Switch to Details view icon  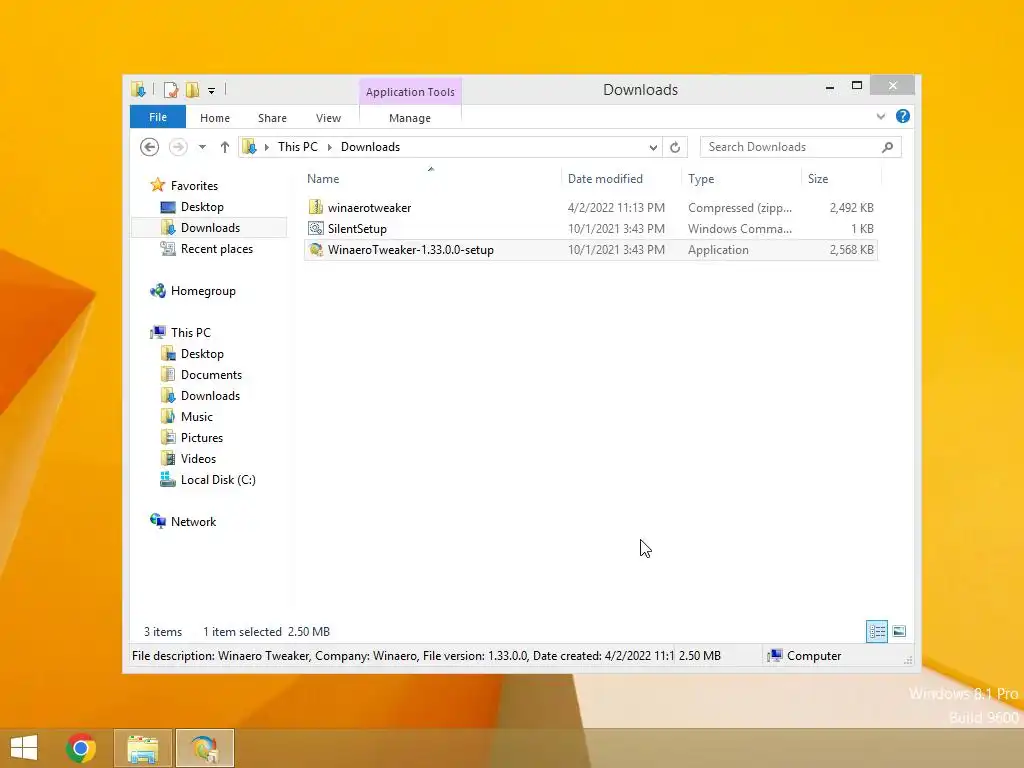click(876, 632)
